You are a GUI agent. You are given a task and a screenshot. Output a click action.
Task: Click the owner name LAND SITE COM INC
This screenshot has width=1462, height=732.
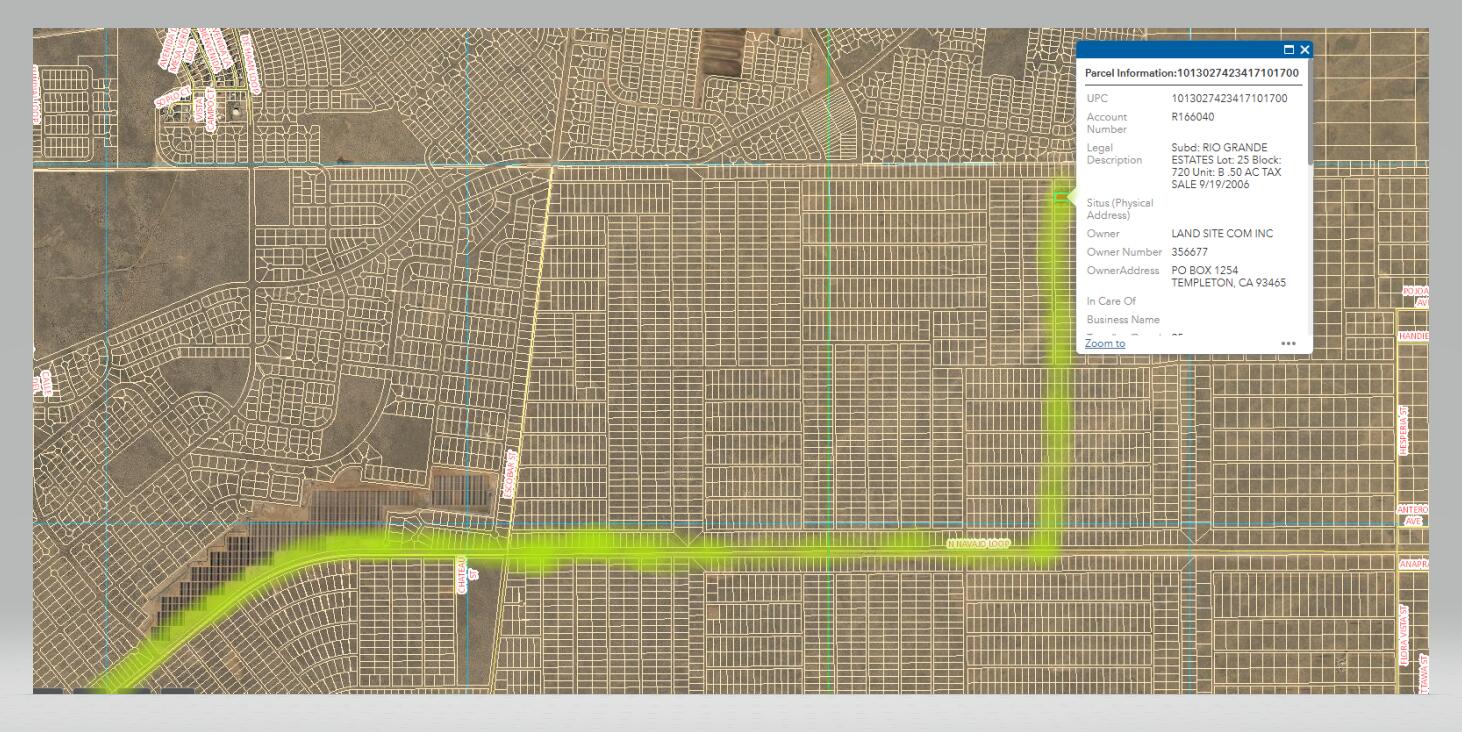(x=1222, y=233)
